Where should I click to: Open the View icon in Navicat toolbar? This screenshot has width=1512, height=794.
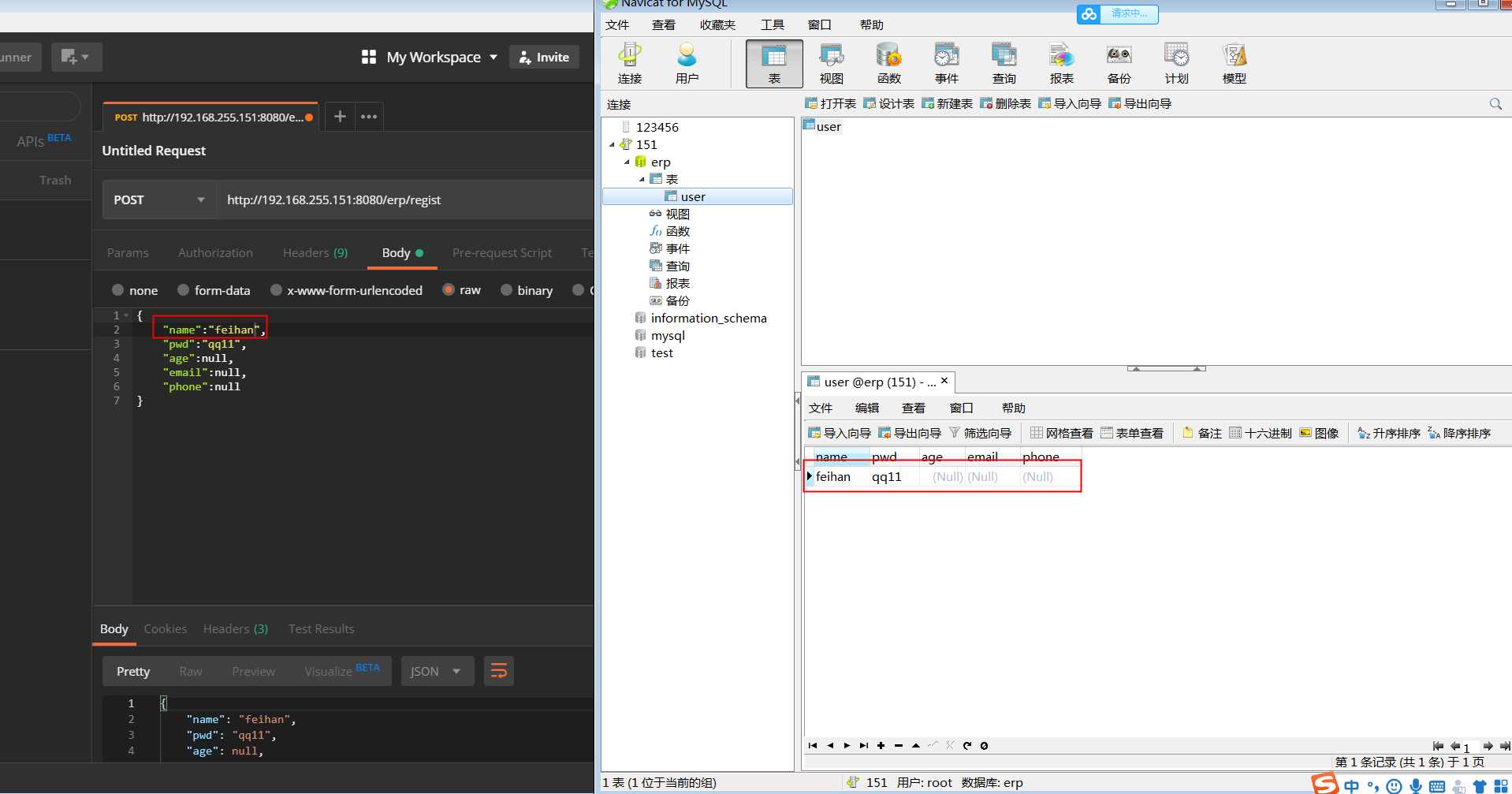[x=832, y=64]
